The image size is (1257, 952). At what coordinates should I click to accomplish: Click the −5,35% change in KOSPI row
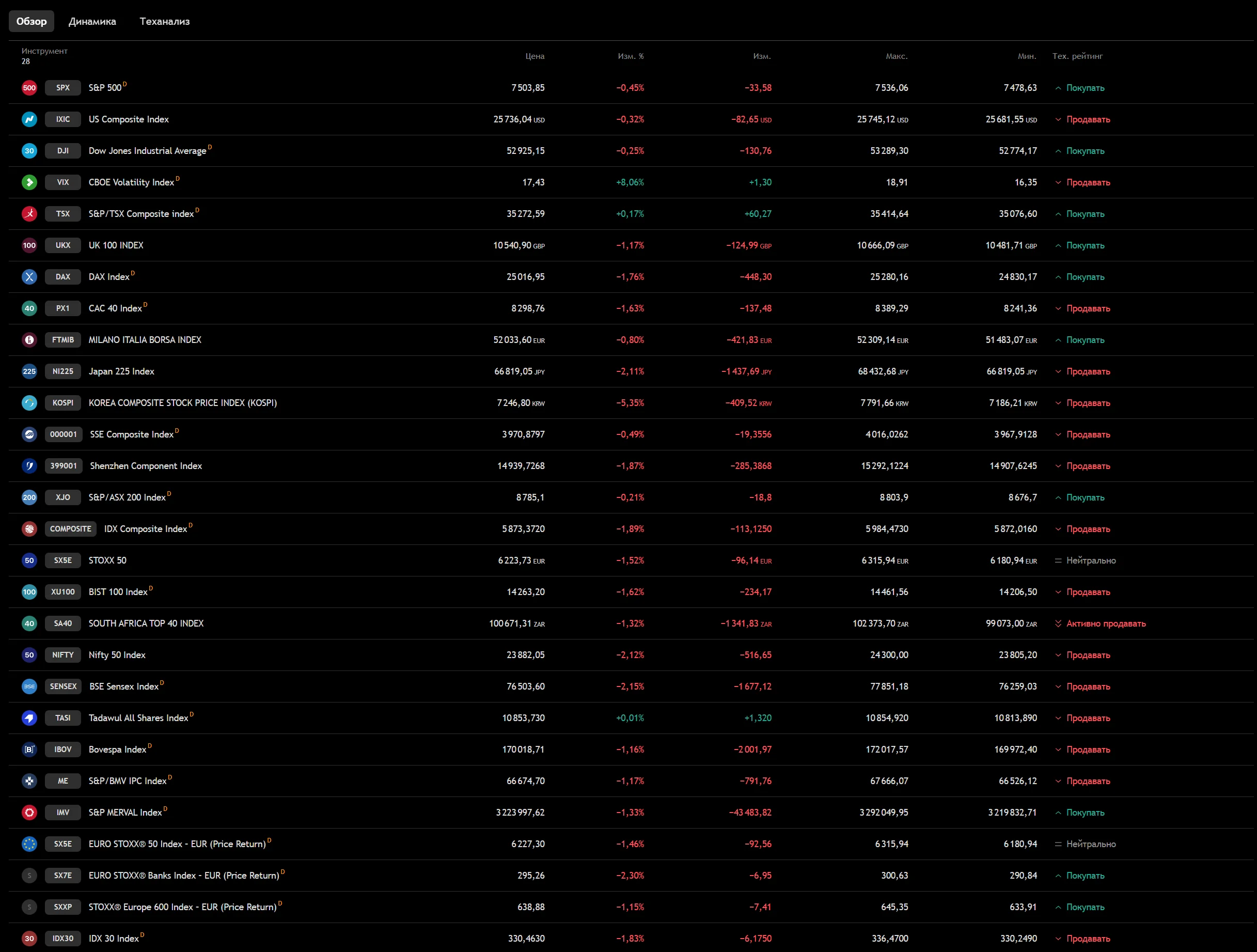630,403
